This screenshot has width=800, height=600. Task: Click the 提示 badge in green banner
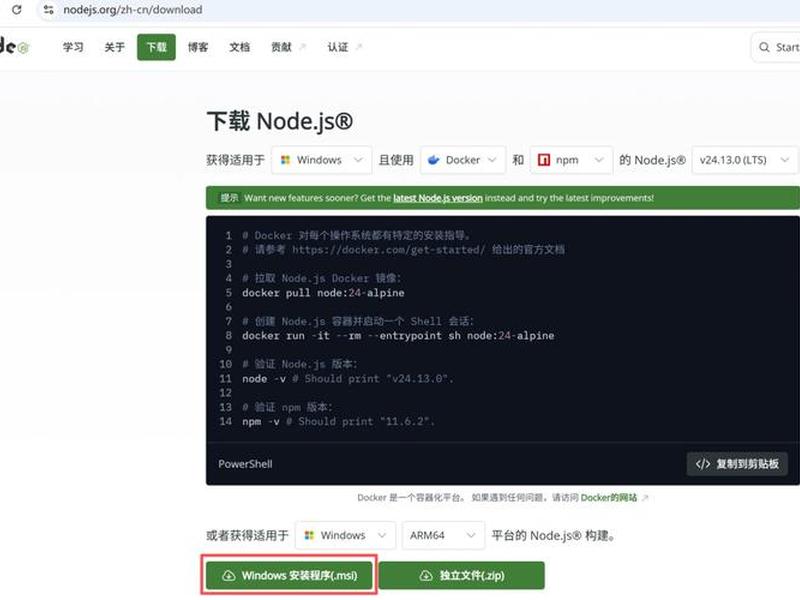[229, 197]
